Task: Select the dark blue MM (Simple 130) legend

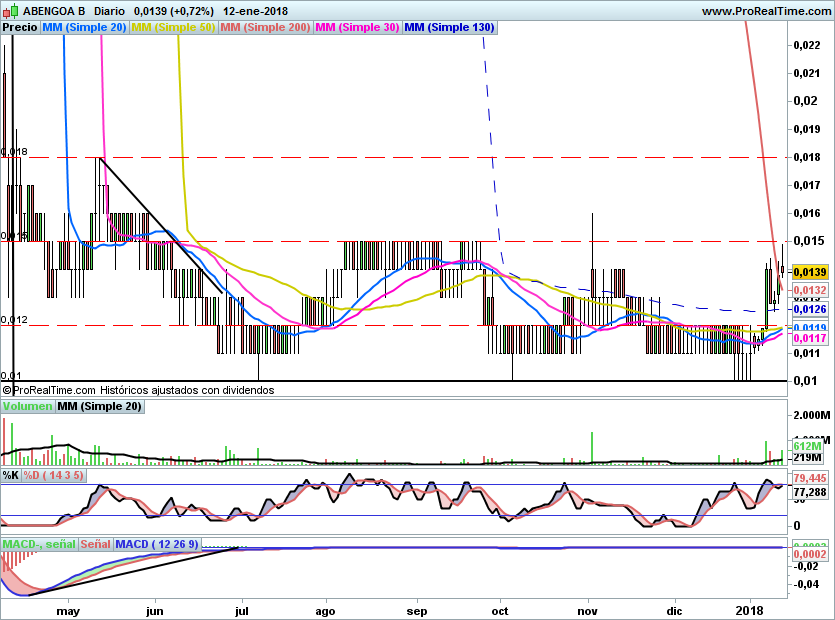Action: point(449,28)
